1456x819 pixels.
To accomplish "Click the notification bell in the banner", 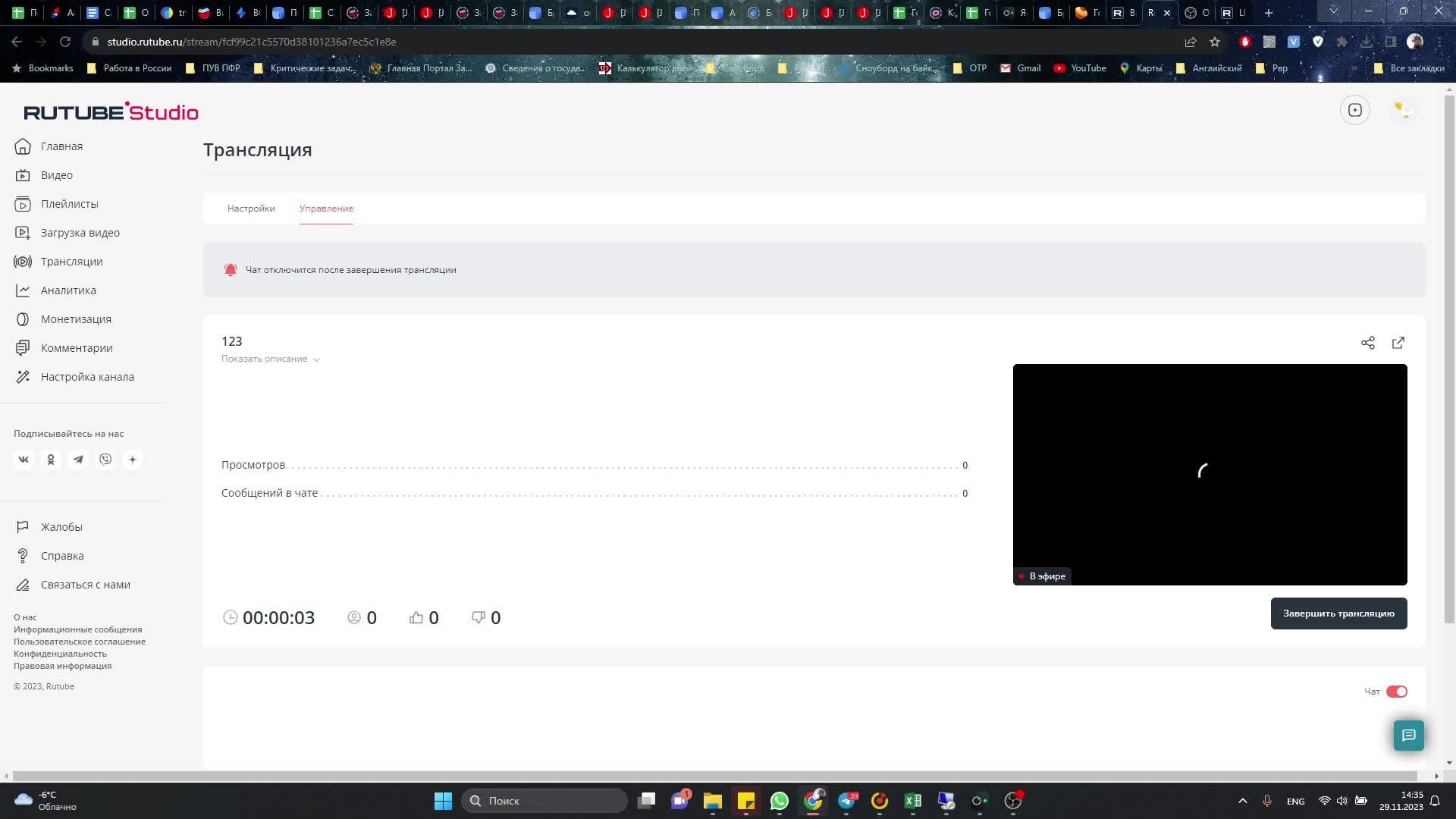I will coord(231,270).
